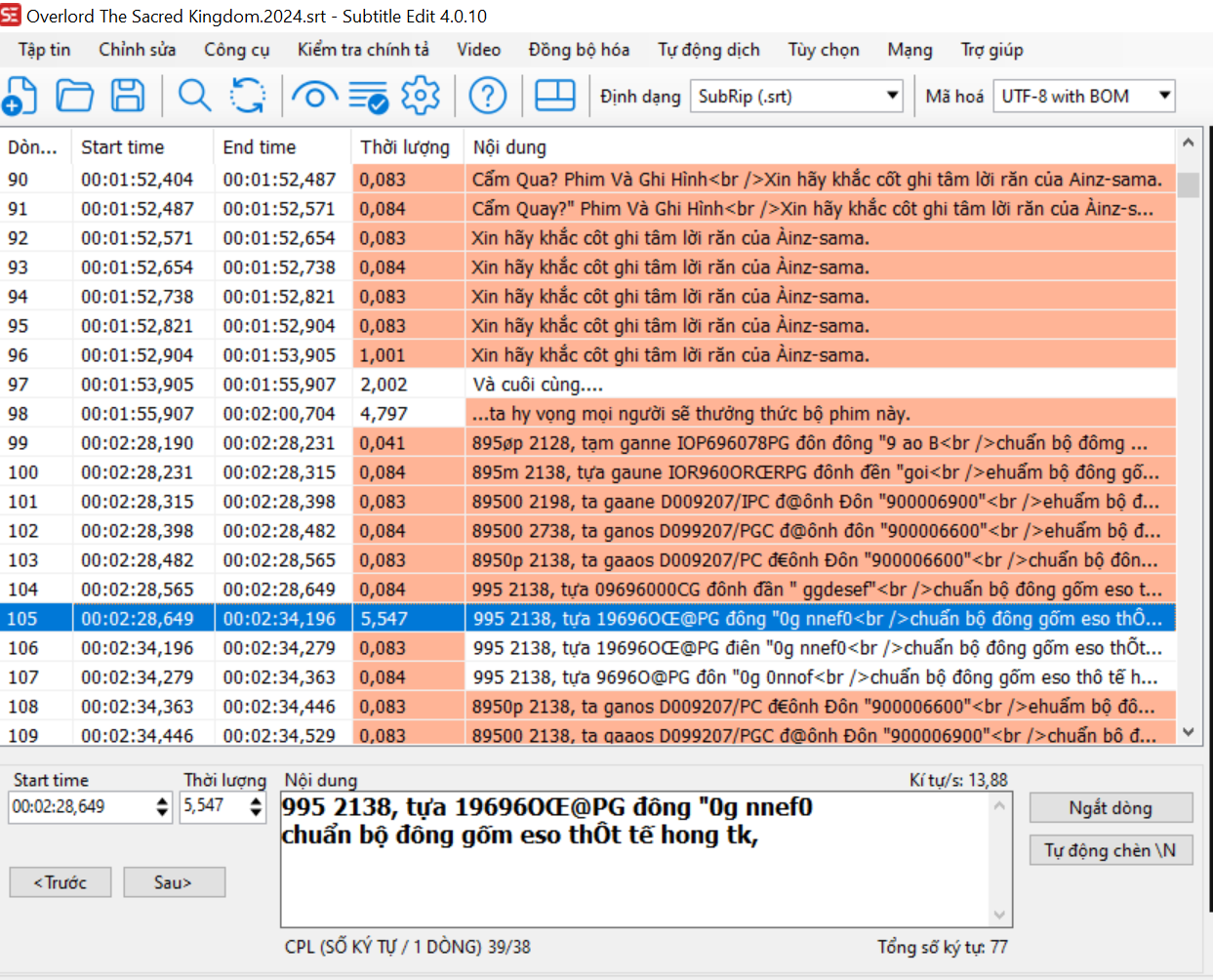Click the subtitle list scrollbar thumb

click(1188, 184)
